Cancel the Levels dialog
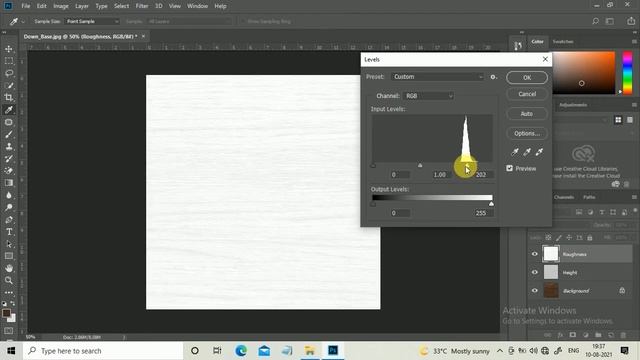 (x=527, y=94)
